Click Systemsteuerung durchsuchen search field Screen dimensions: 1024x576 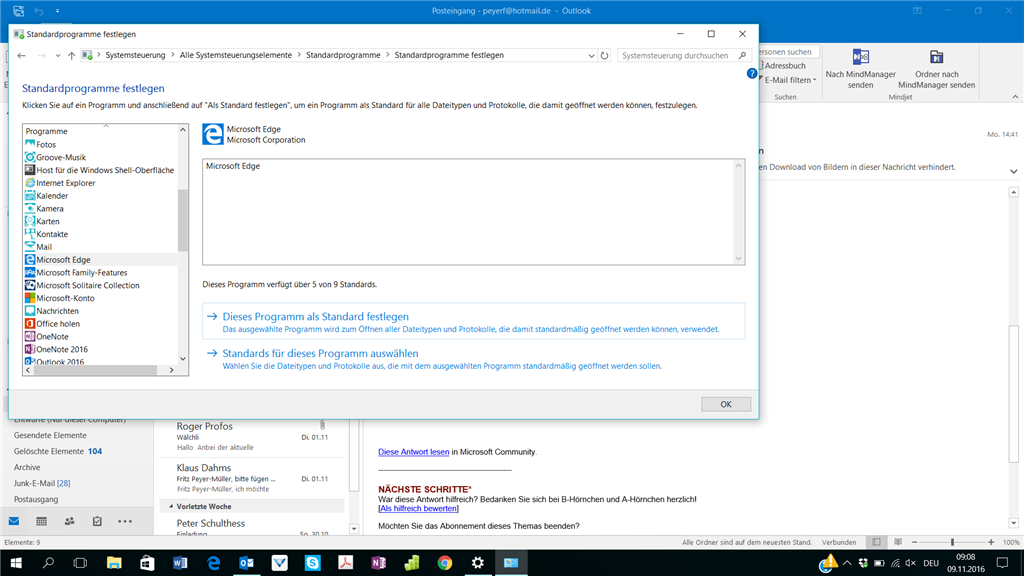pyautogui.click(x=679, y=56)
